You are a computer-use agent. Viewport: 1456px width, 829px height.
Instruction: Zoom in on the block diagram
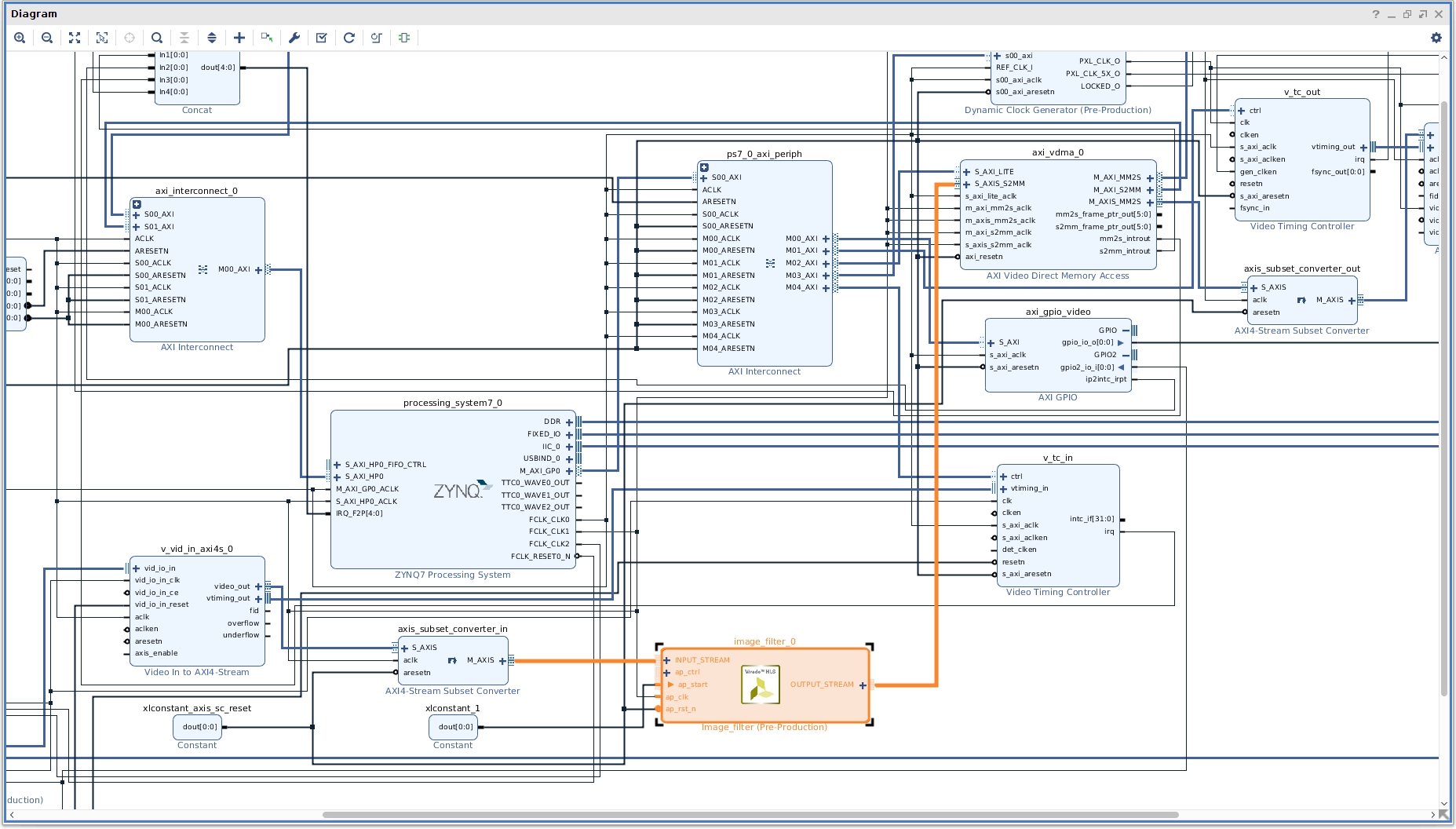(x=20, y=38)
